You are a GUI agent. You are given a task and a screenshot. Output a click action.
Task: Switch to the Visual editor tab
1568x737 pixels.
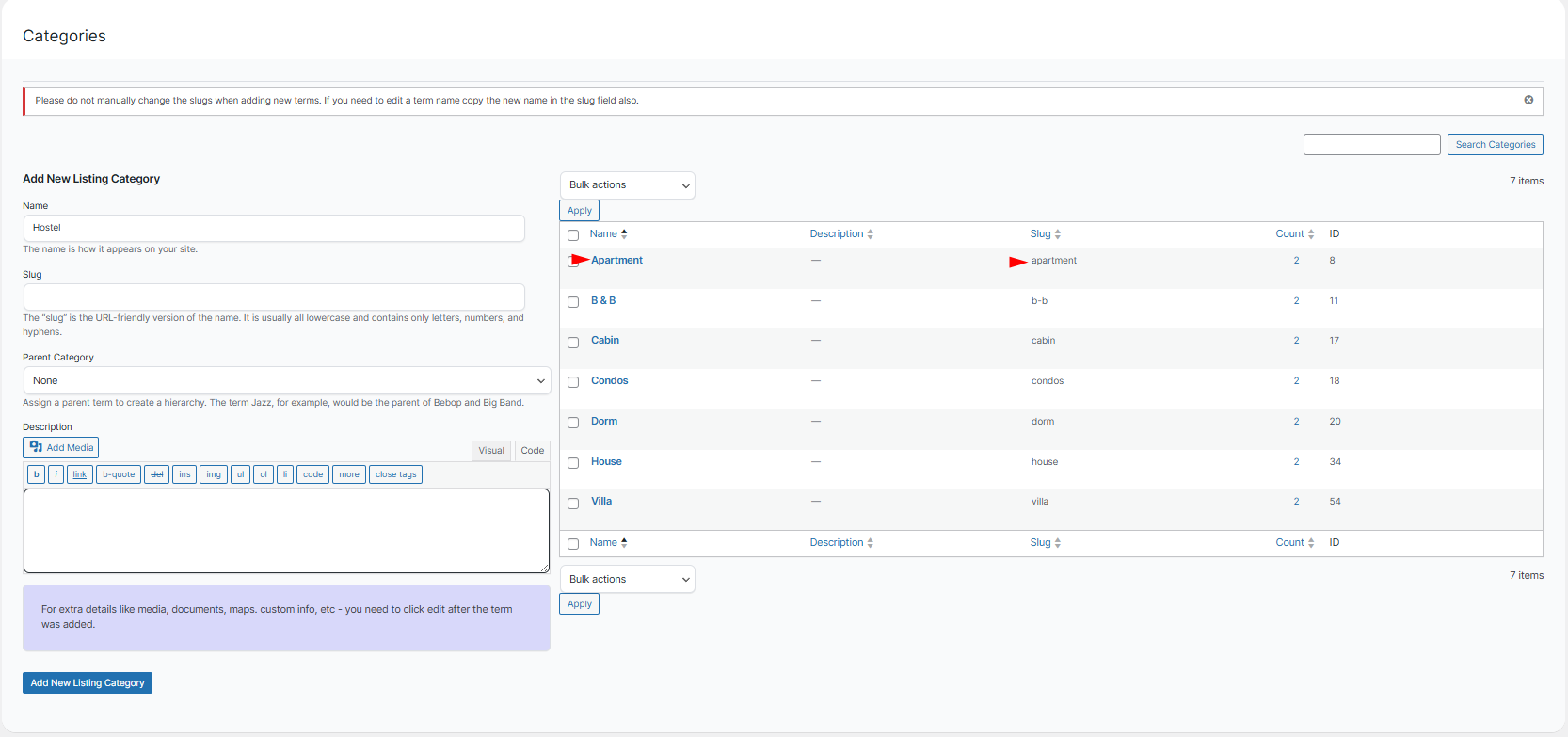[491, 451]
